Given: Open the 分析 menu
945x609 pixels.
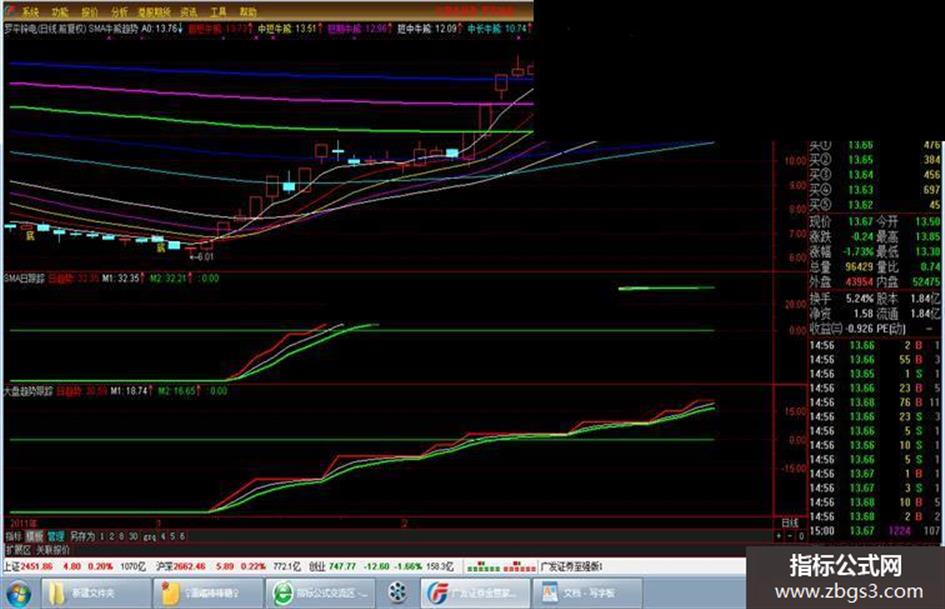Looking at the screenshot, I should [119, 11].
